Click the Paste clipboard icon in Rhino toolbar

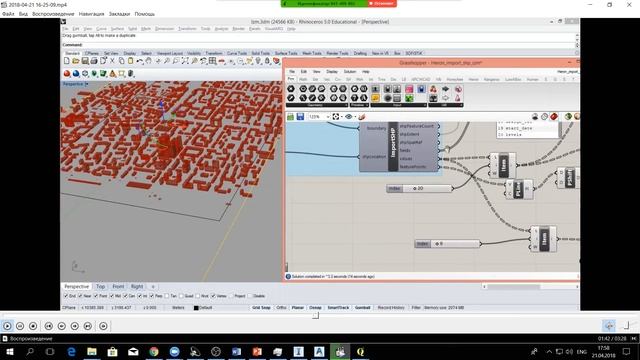pyautogui.click(x=130, y=61)
